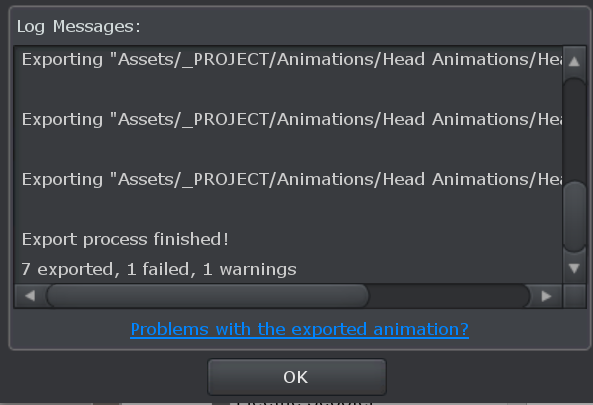Select the first Exporting log line
Image resolution: width=593 pixels, height=405 pixels.
292,59
